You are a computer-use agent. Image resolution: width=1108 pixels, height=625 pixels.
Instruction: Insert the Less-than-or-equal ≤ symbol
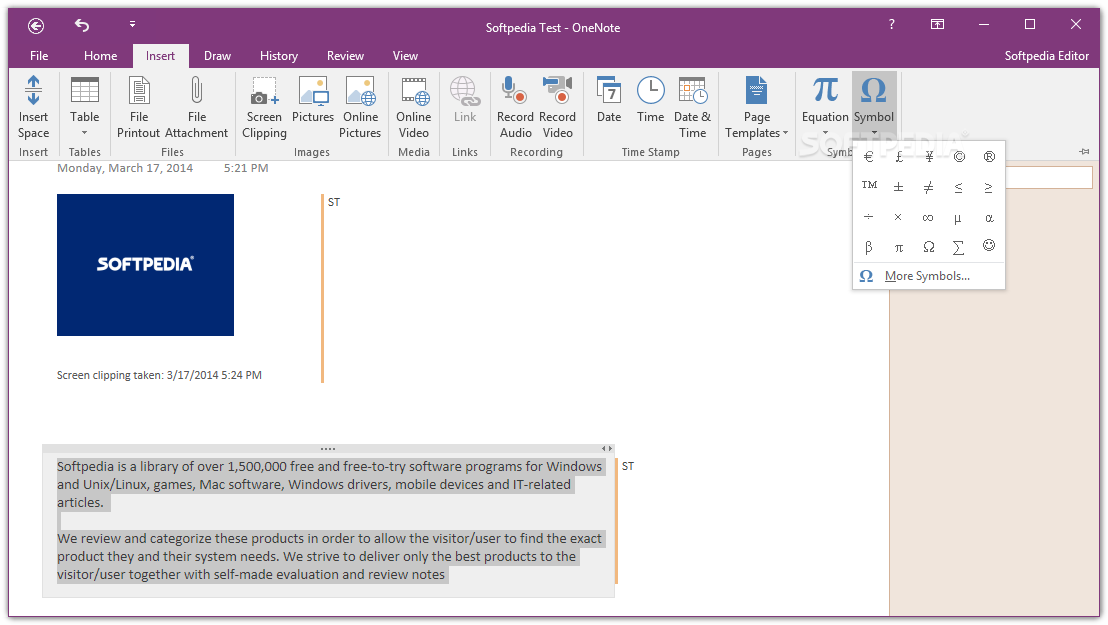(x=959, y=187)
